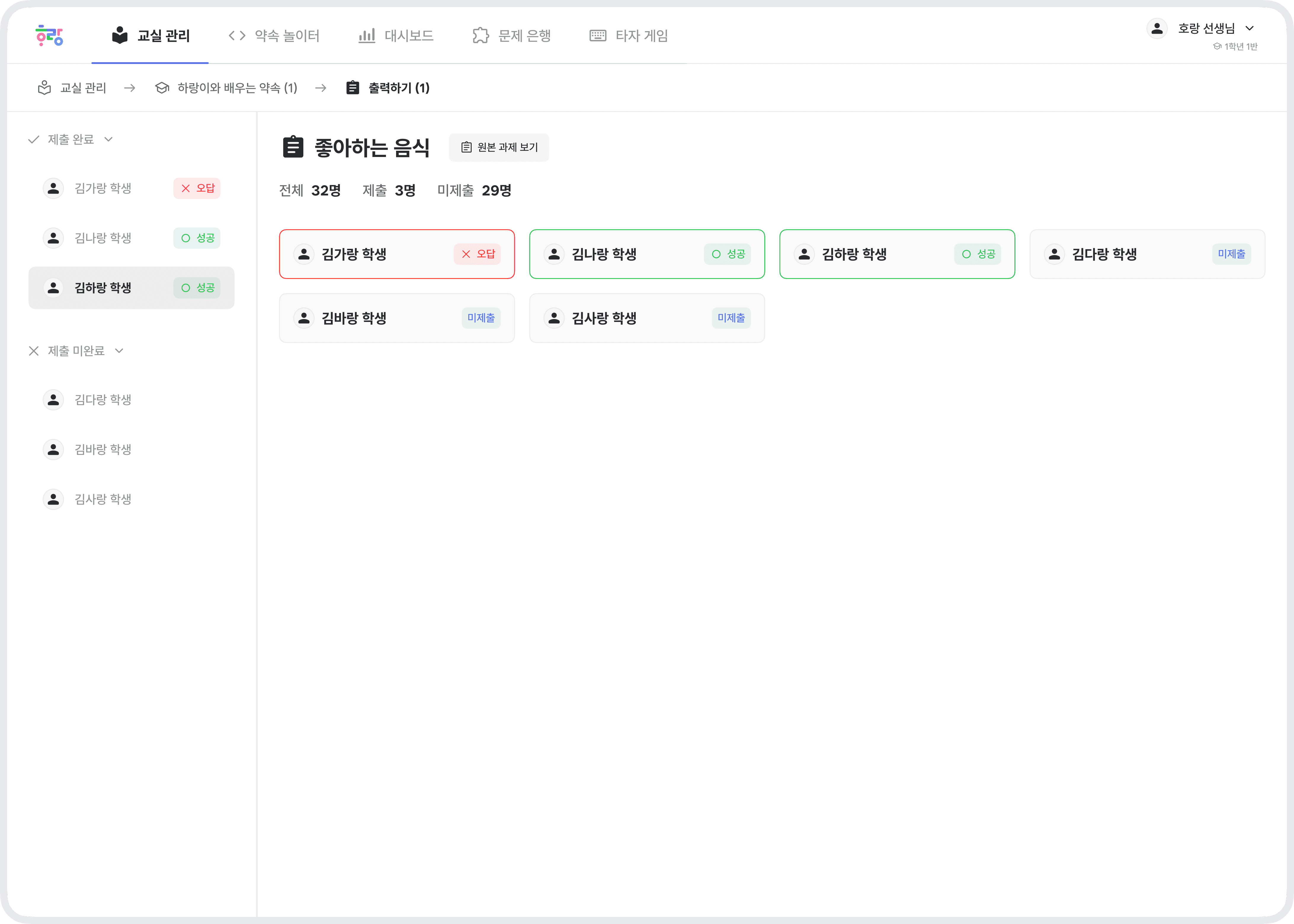Click the 원본 과제 보기 button
1294x924 pixels.
click(499, 147)
